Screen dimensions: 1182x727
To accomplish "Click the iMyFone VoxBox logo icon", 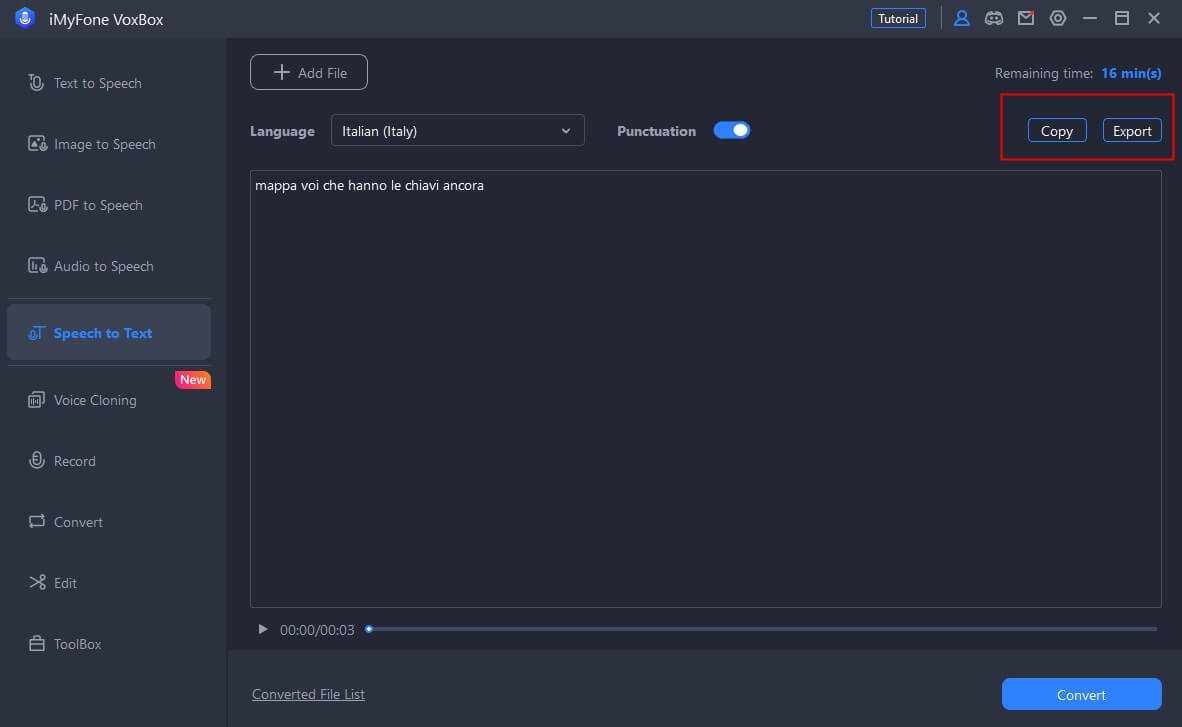I will pos(25,18).
